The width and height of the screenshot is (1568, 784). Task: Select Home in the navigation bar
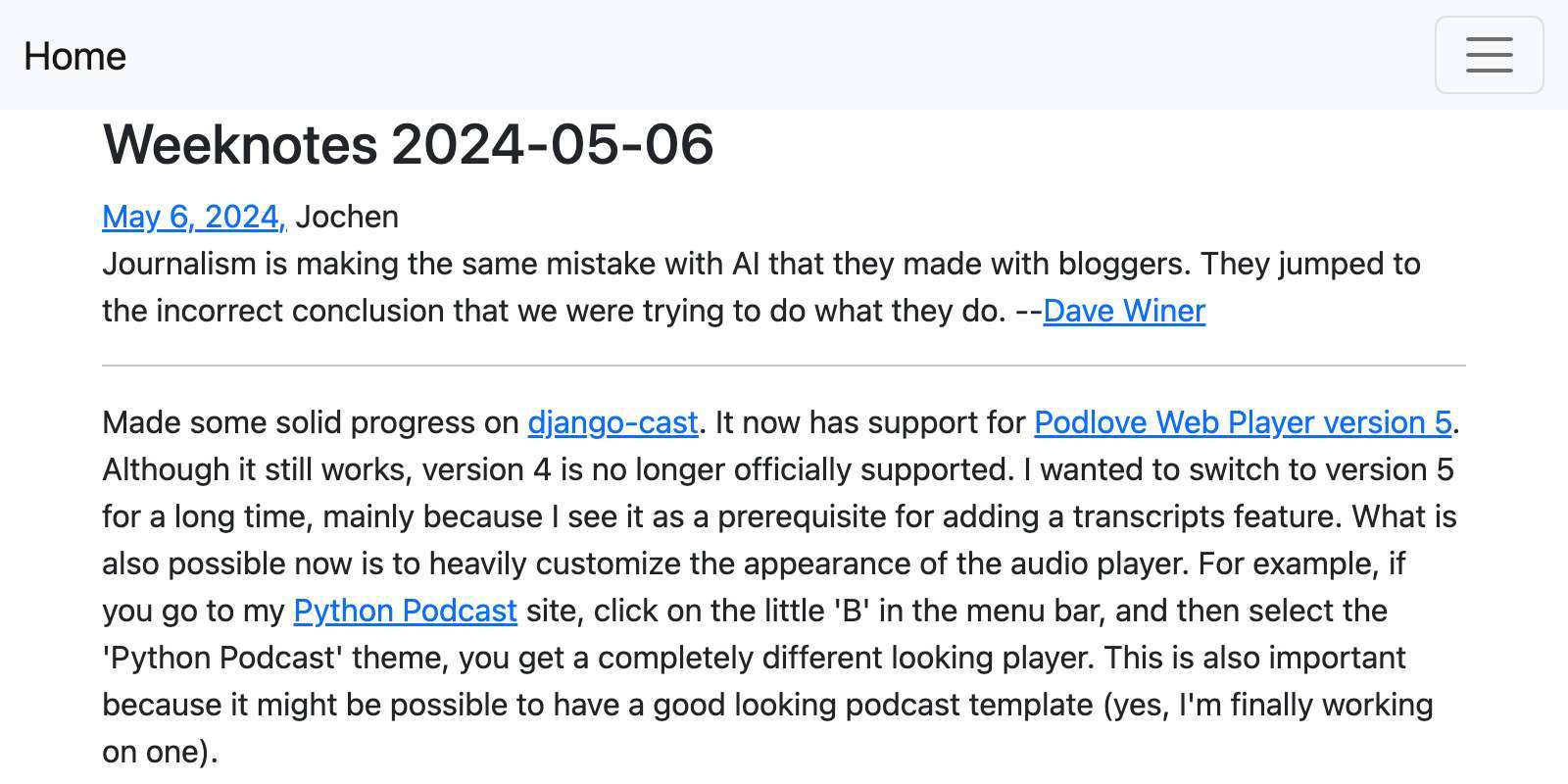[x=74, y=56]
